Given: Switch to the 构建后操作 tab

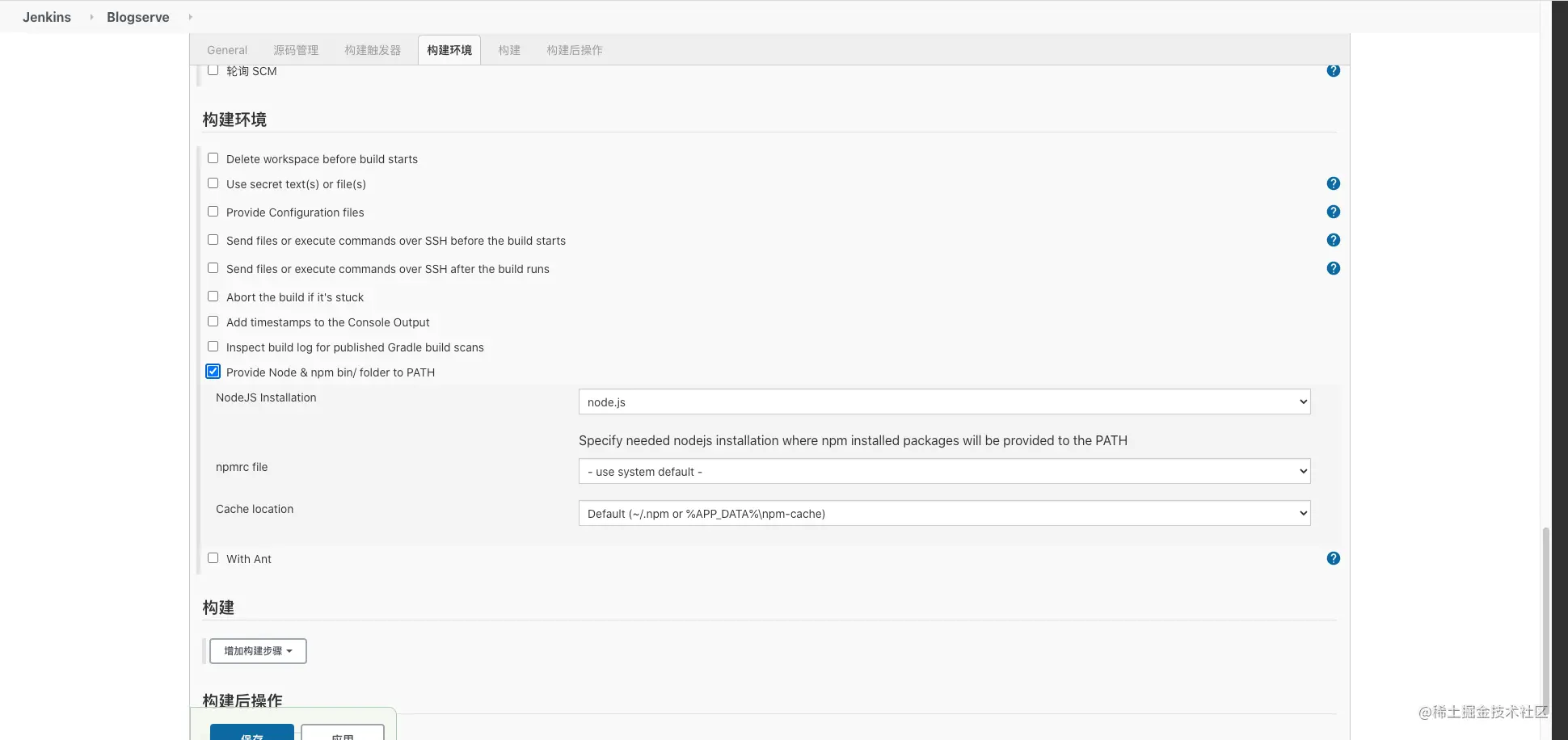Looking at the screenshot, I should (575, 50).
